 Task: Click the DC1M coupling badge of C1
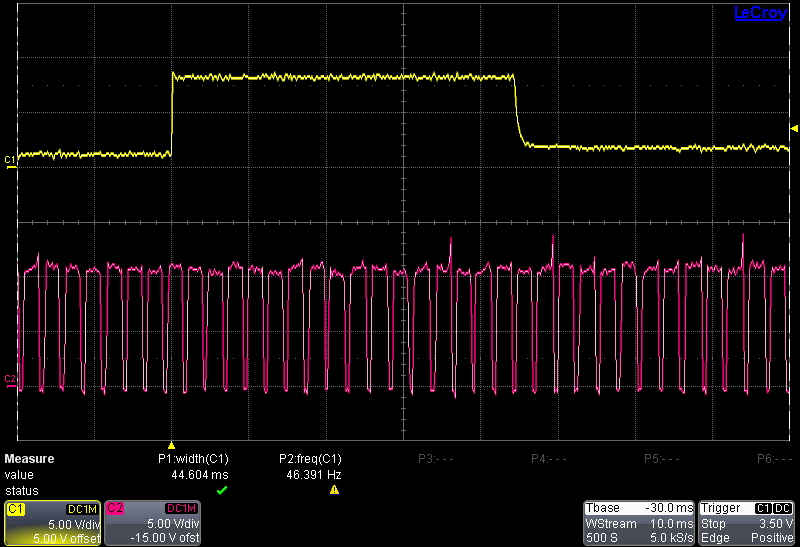tap(82, 509)
